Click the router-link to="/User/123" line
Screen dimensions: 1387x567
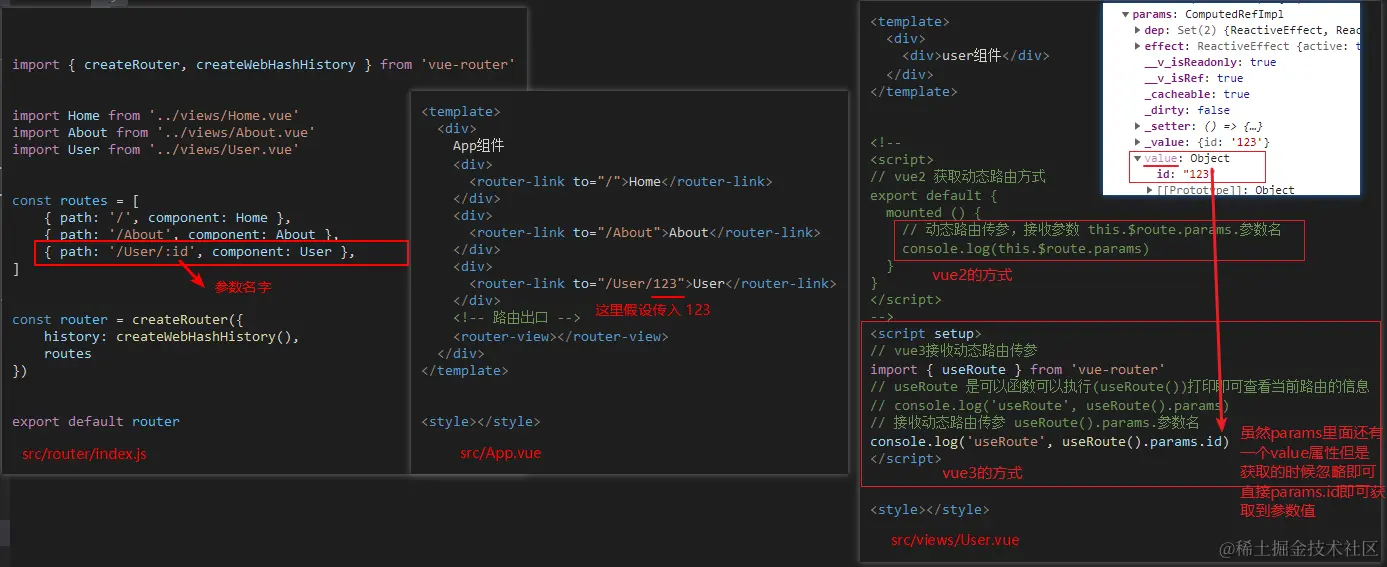point(652,283)
